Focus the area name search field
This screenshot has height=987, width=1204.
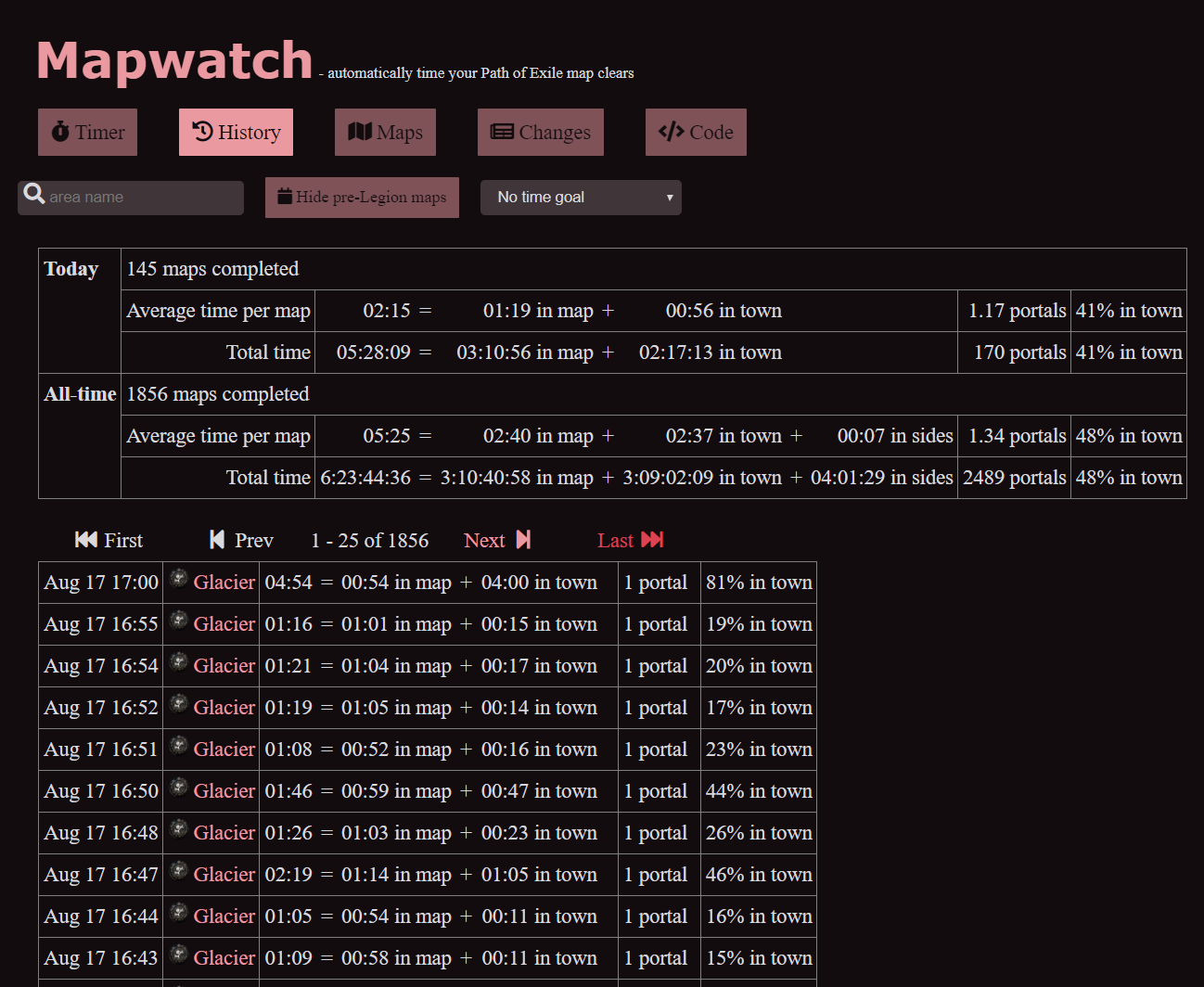131,198
